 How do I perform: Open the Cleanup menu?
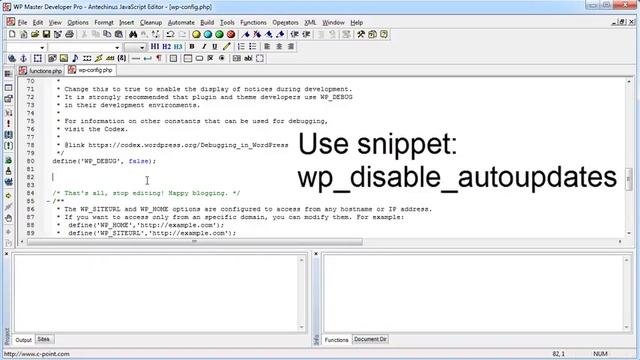coord(151,22)
